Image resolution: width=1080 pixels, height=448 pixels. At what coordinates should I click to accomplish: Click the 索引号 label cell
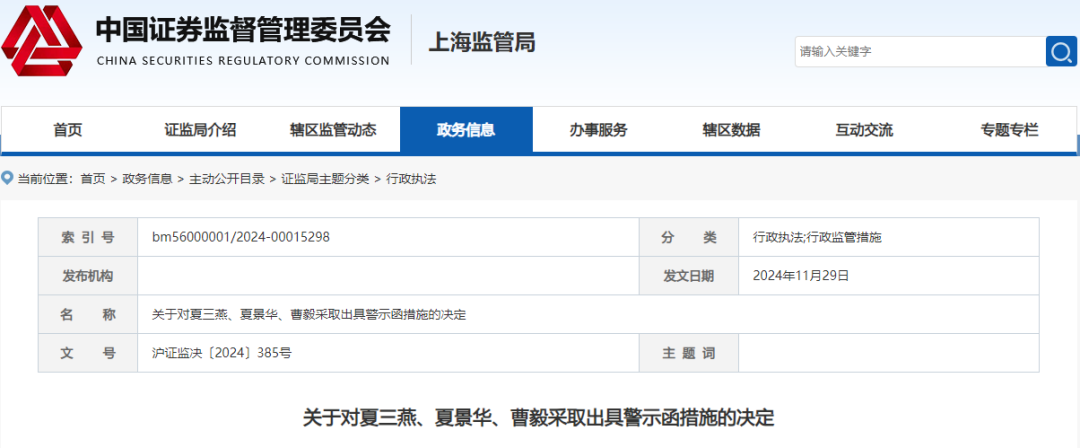tap(87, 238)
